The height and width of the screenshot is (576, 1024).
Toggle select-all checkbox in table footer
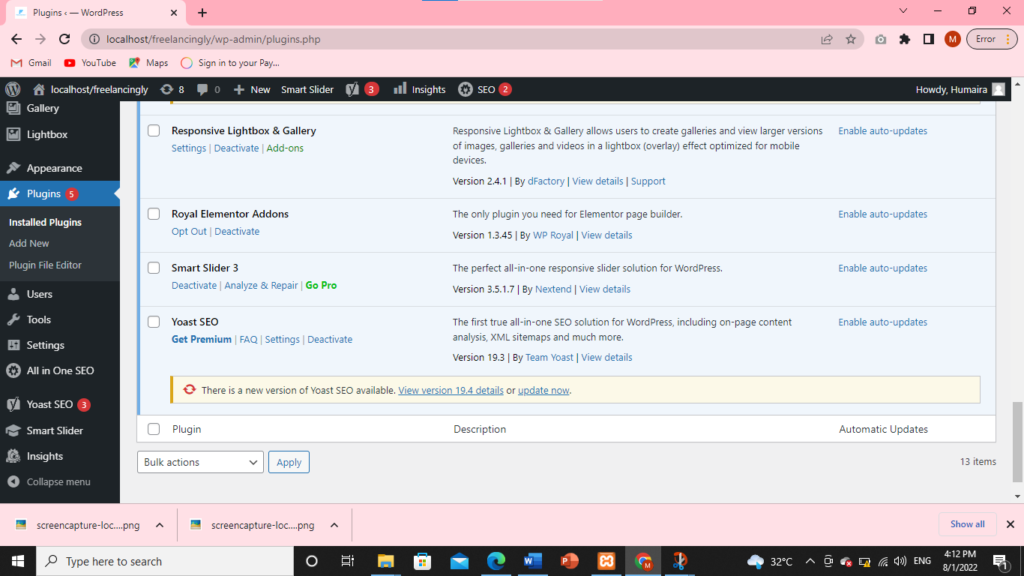[153, 429]
